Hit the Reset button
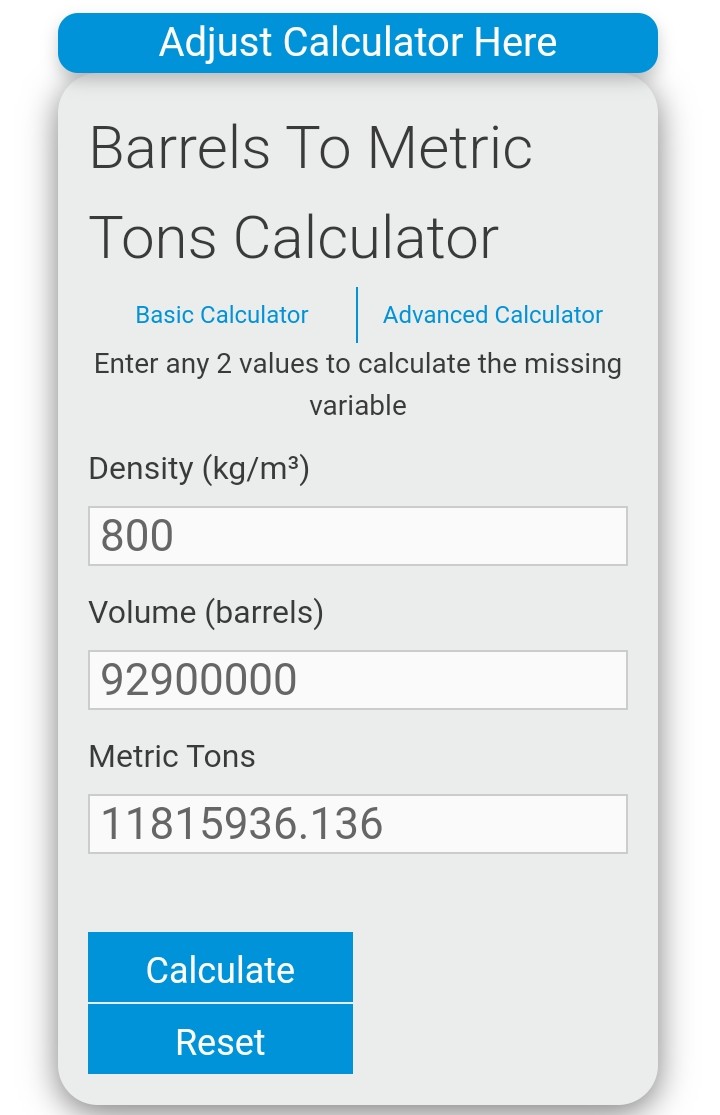 pyautogui.click(x=220, y=1041)
